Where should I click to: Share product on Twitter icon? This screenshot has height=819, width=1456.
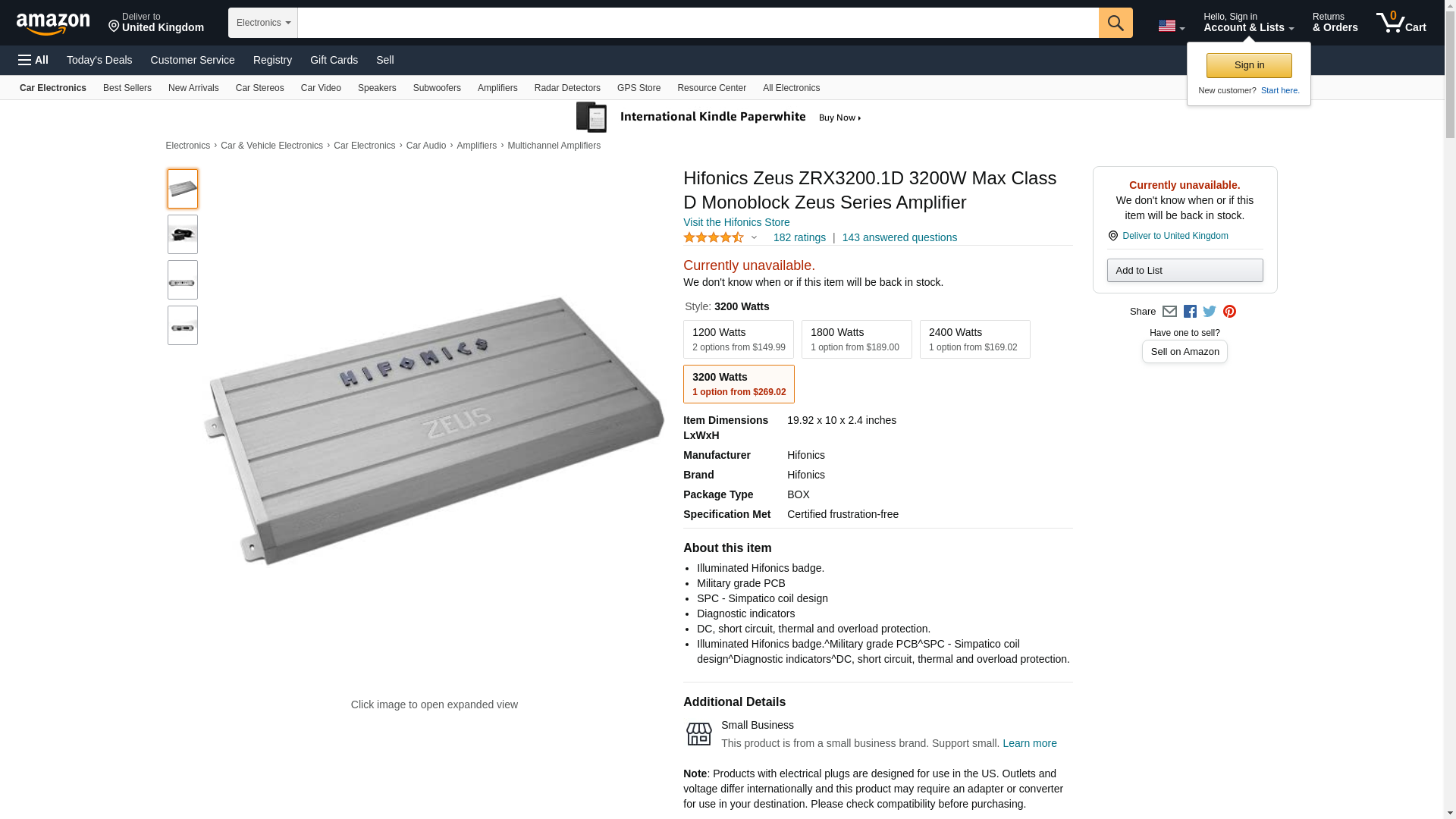1210,312
